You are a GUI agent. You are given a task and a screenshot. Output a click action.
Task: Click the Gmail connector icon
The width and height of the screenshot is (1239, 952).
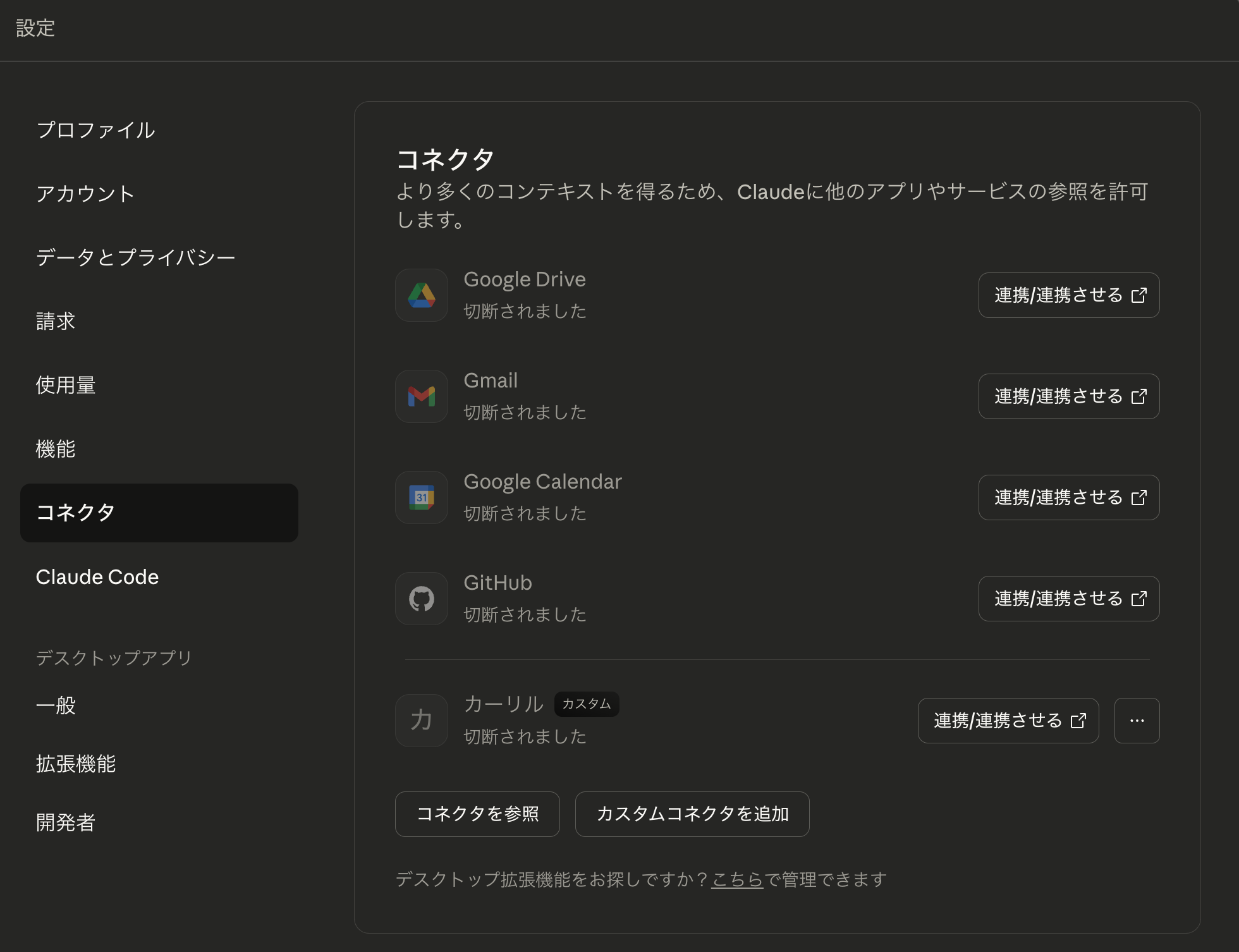point(421,396)
